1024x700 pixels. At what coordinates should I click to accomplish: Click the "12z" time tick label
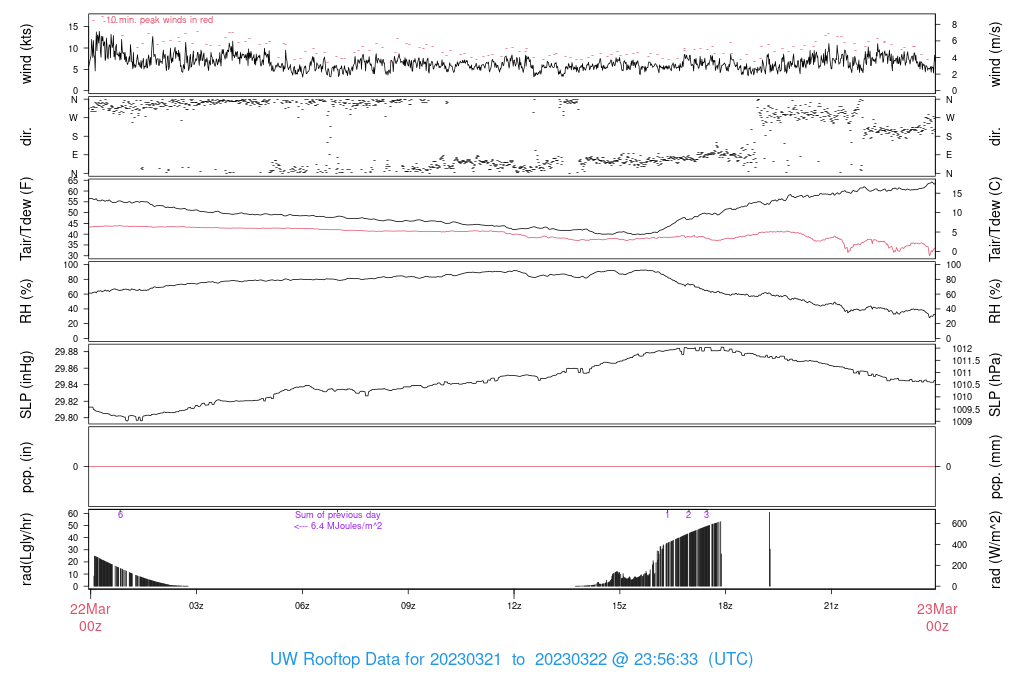(x=514, y=606)
